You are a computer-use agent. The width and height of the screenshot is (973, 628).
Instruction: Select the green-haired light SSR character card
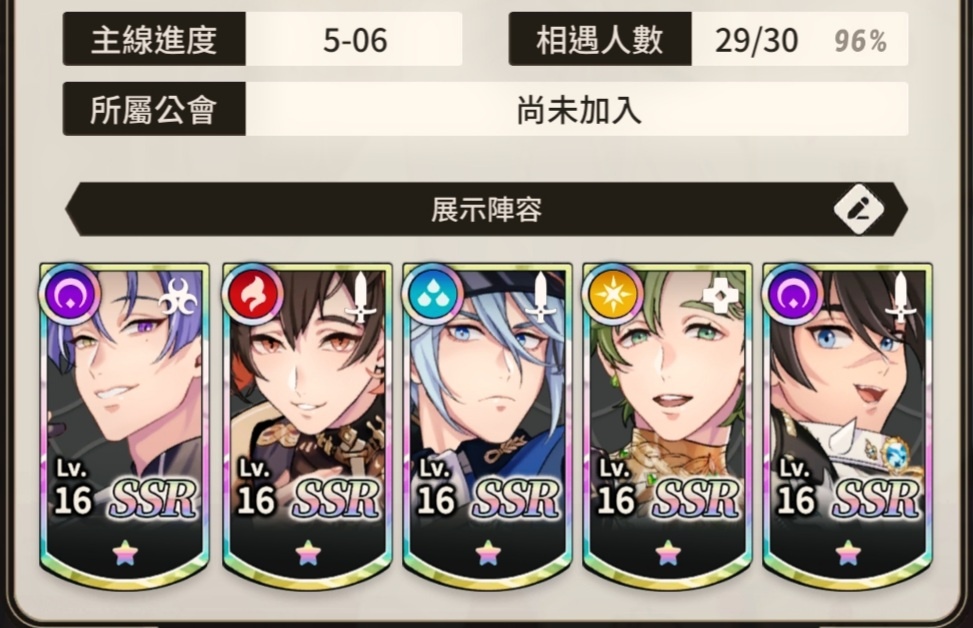667,425
